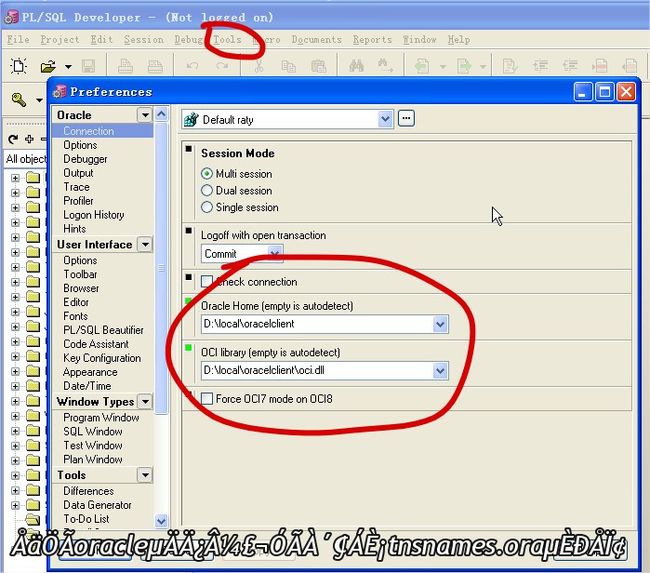Open PL/SQL Beautifier preferences
Viewport: 650px width, 573px height.
(x=103, y=330)
